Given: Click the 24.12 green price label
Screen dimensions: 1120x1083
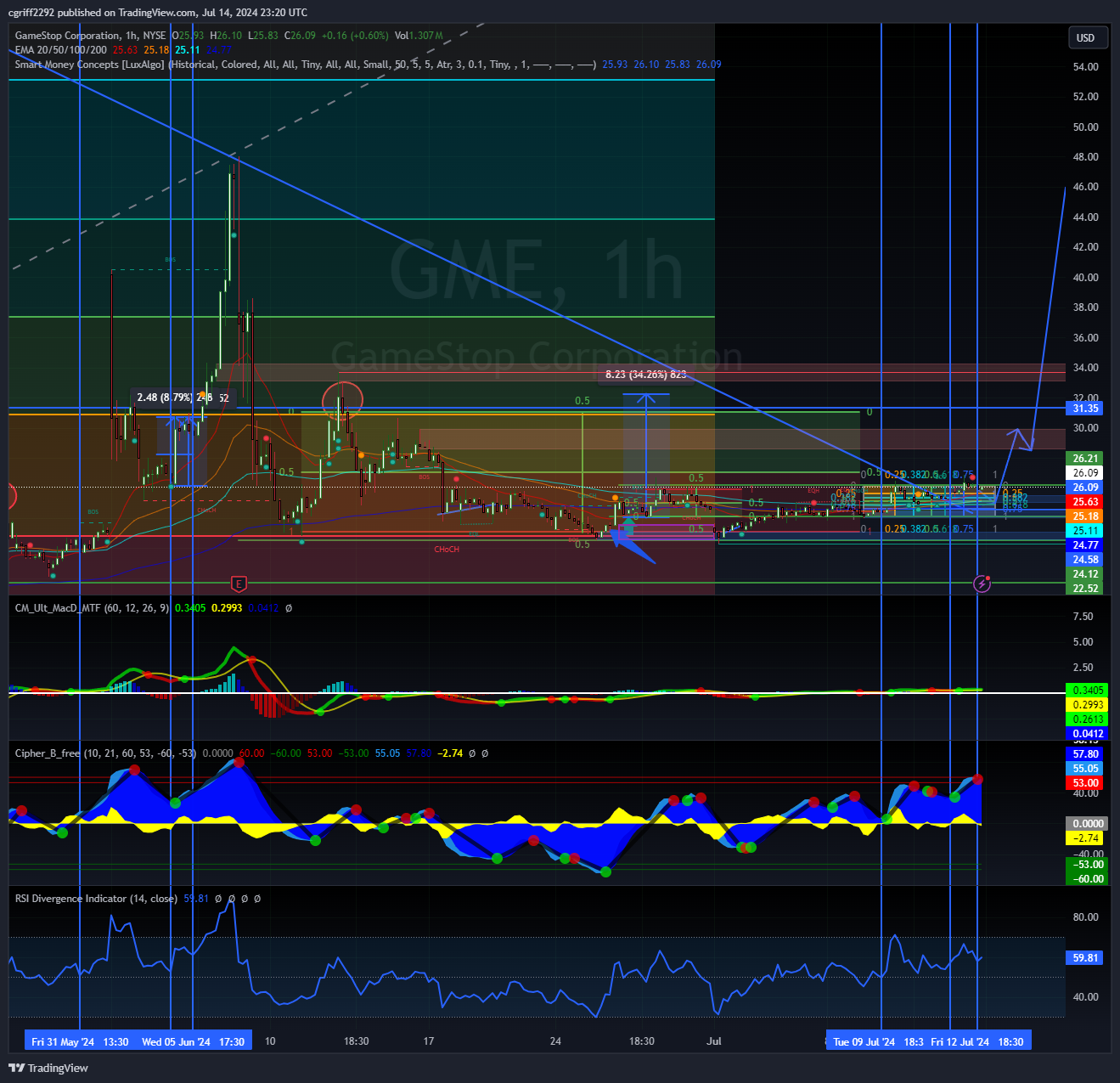Looking at the screenshot, I should (1085, 574).
